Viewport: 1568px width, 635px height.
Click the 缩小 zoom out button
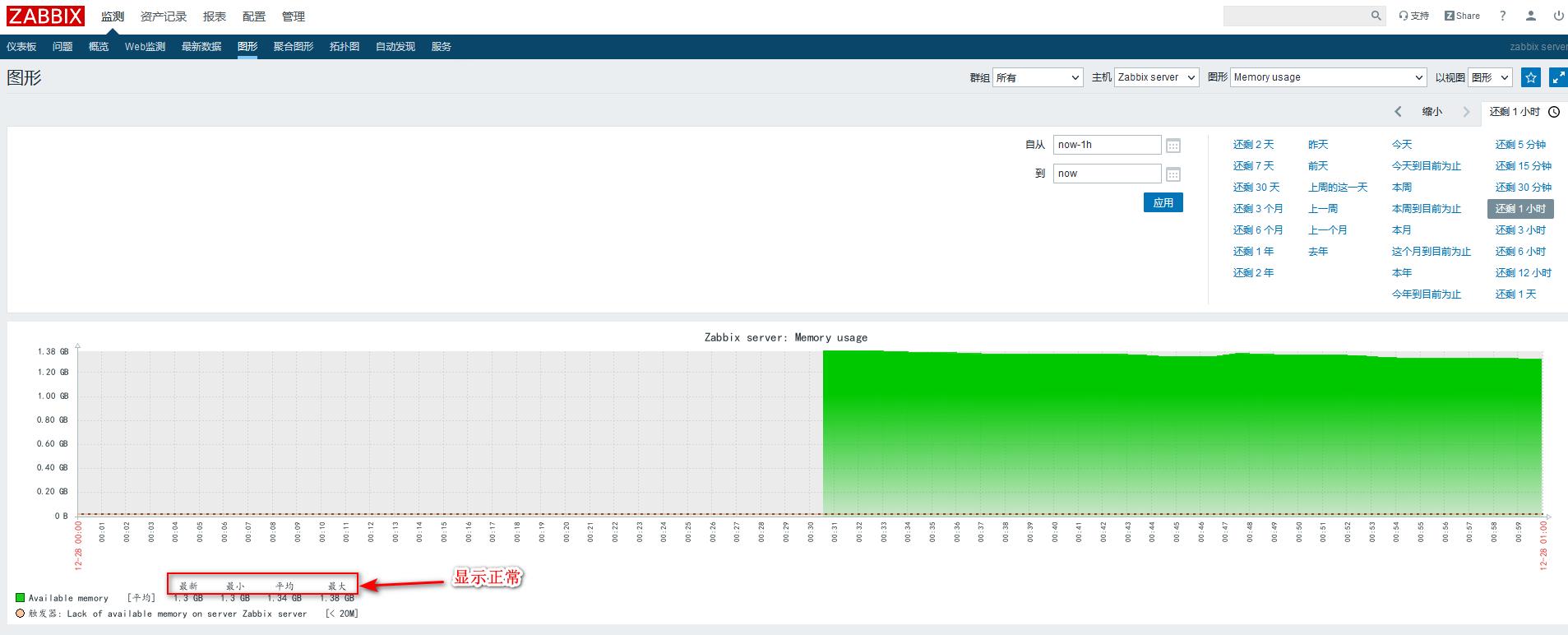(x=1432, y=112)
